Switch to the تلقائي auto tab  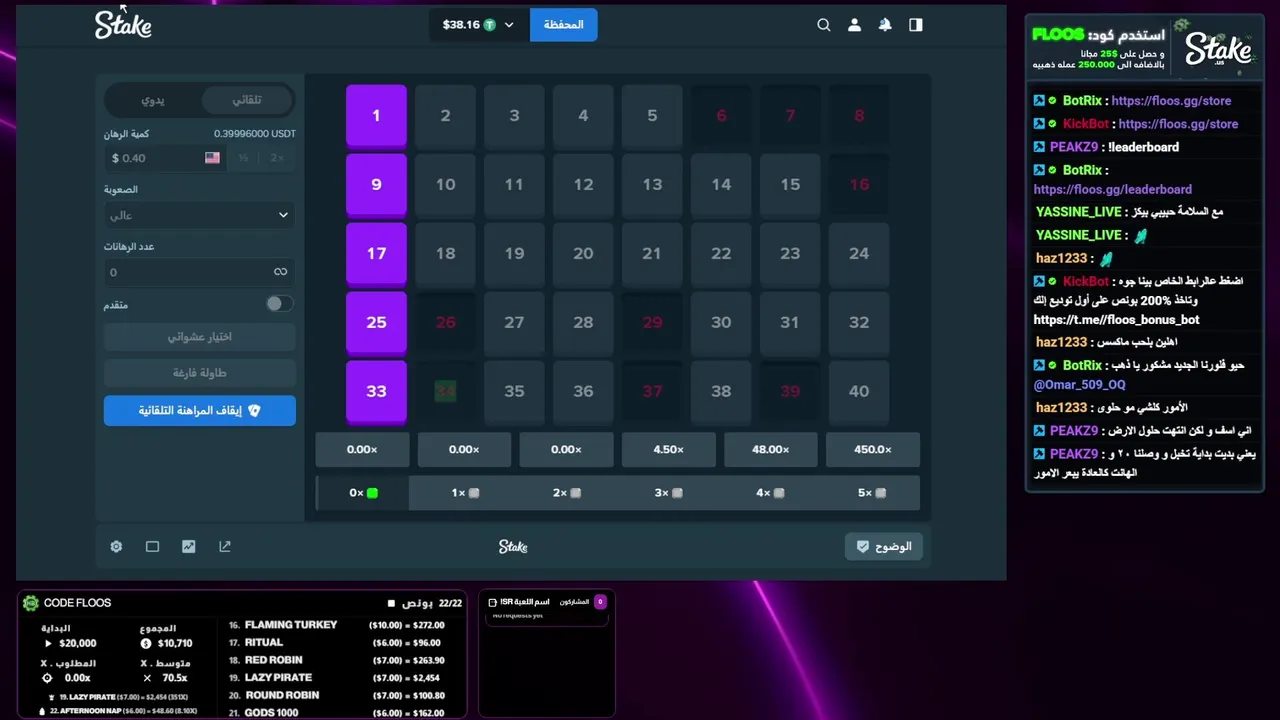pyautogui.click(x=247, y=100)
